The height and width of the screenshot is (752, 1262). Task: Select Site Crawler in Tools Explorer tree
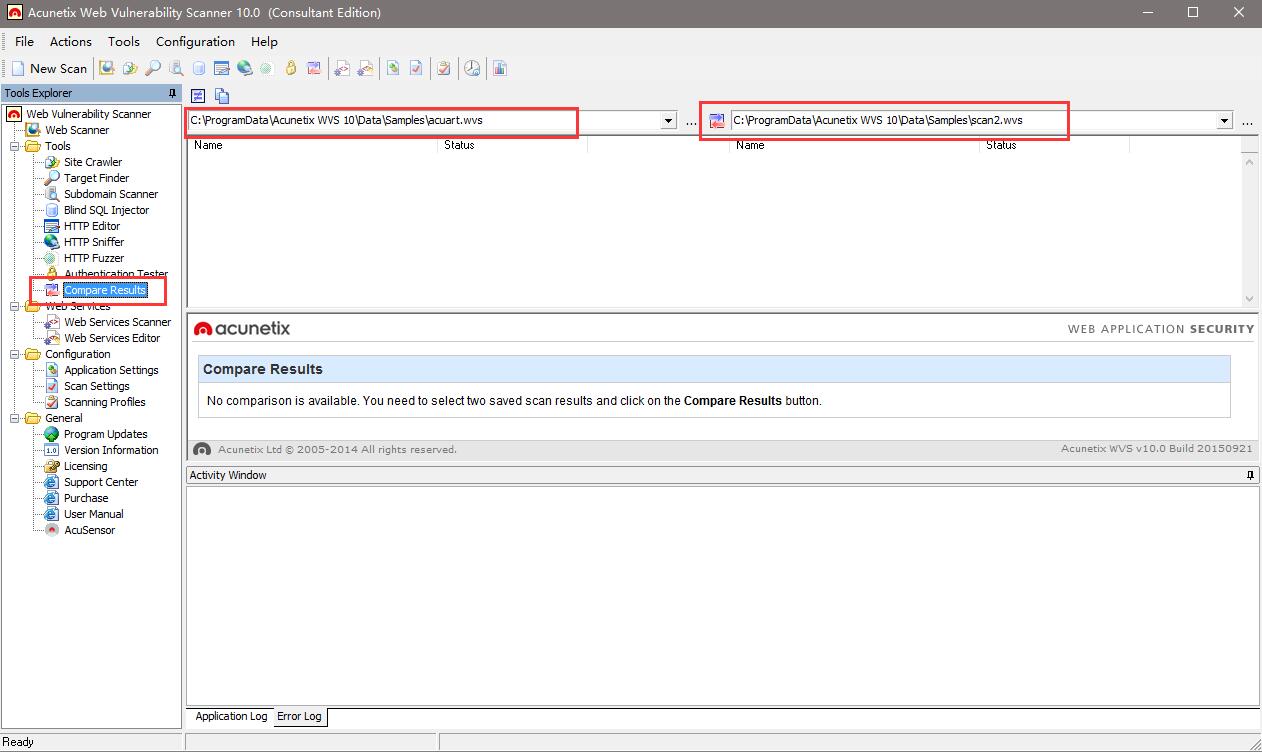93,162
